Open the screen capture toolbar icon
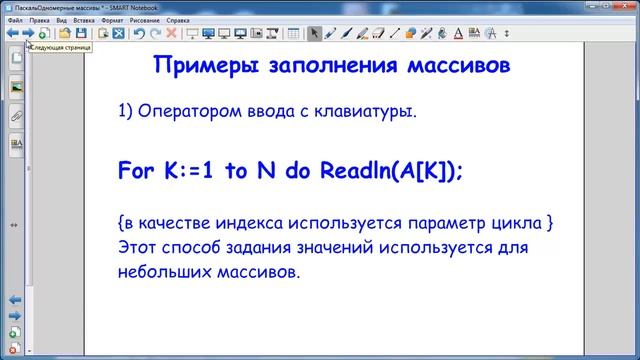Screen dimensions: 640x360 [256, 33]
